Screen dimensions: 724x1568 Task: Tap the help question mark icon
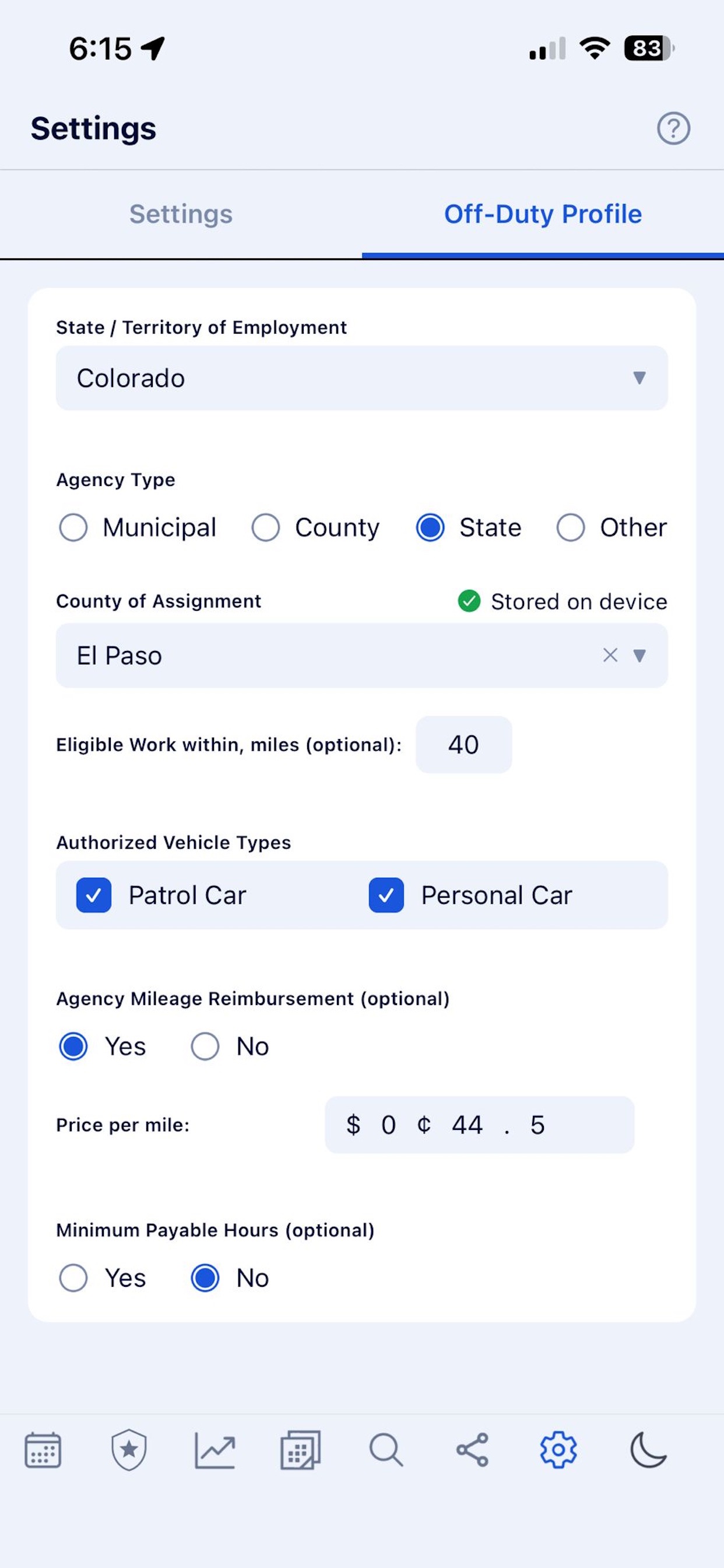pos(673,128)
